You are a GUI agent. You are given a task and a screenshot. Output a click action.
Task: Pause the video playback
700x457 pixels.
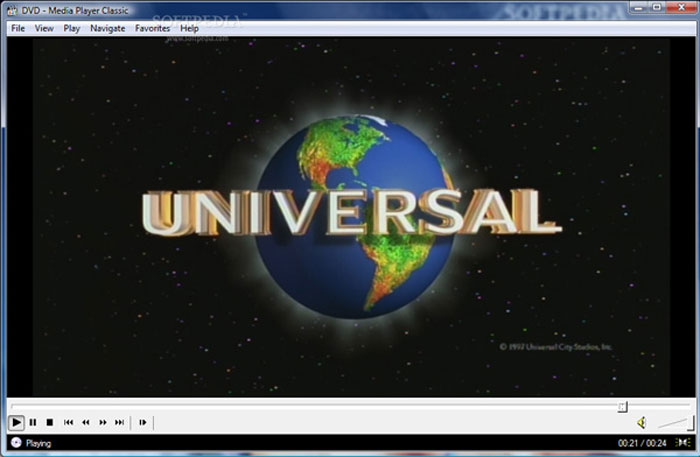coord(33,422)
